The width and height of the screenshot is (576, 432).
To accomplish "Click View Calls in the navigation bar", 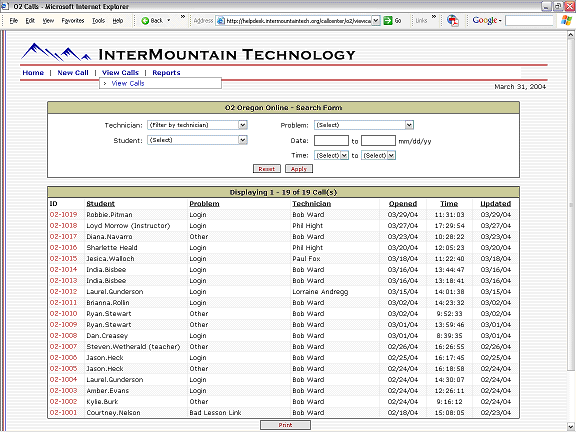I will (x=120, y=73).
